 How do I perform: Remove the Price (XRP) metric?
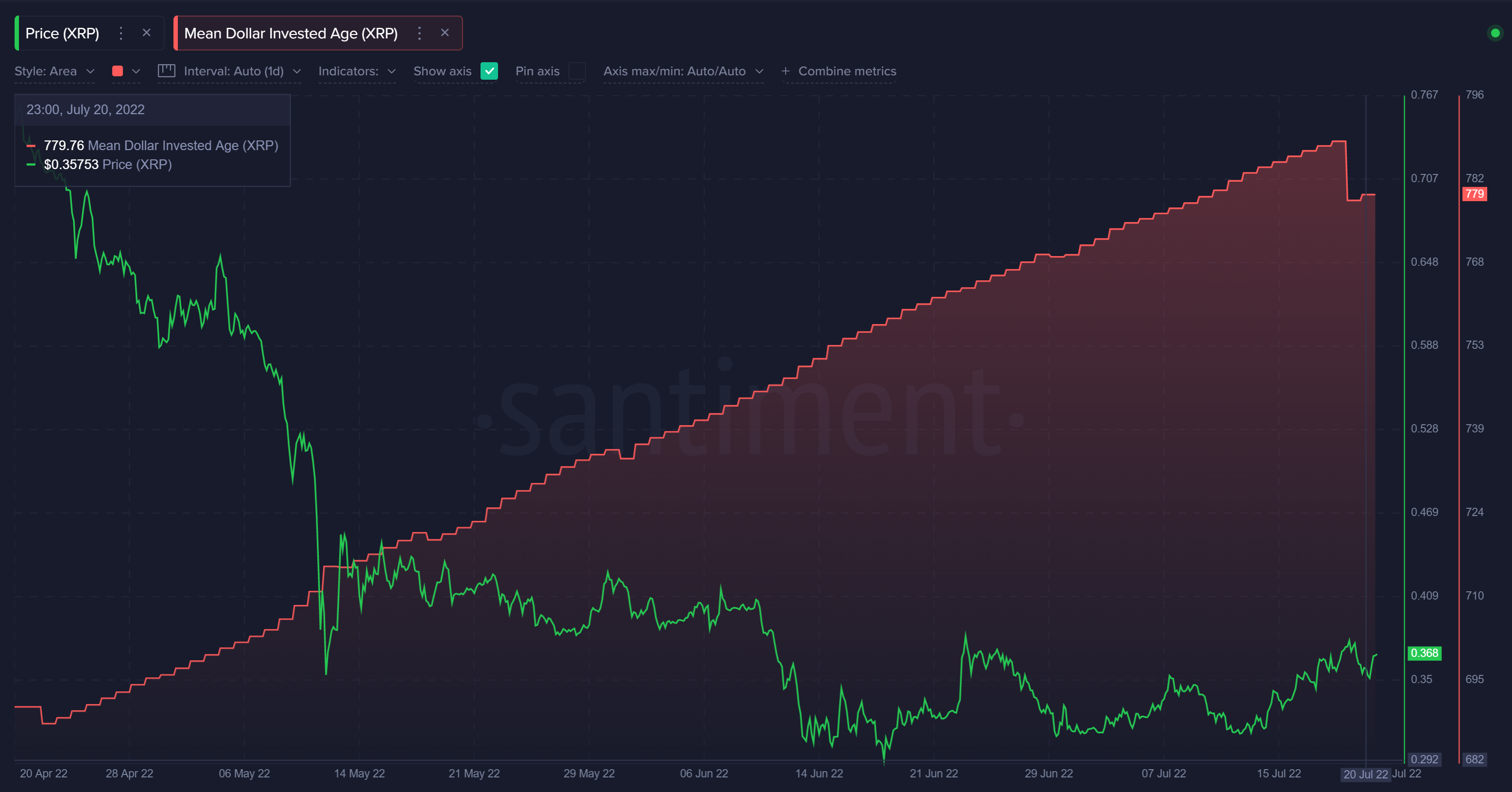(x=147, y=33)
